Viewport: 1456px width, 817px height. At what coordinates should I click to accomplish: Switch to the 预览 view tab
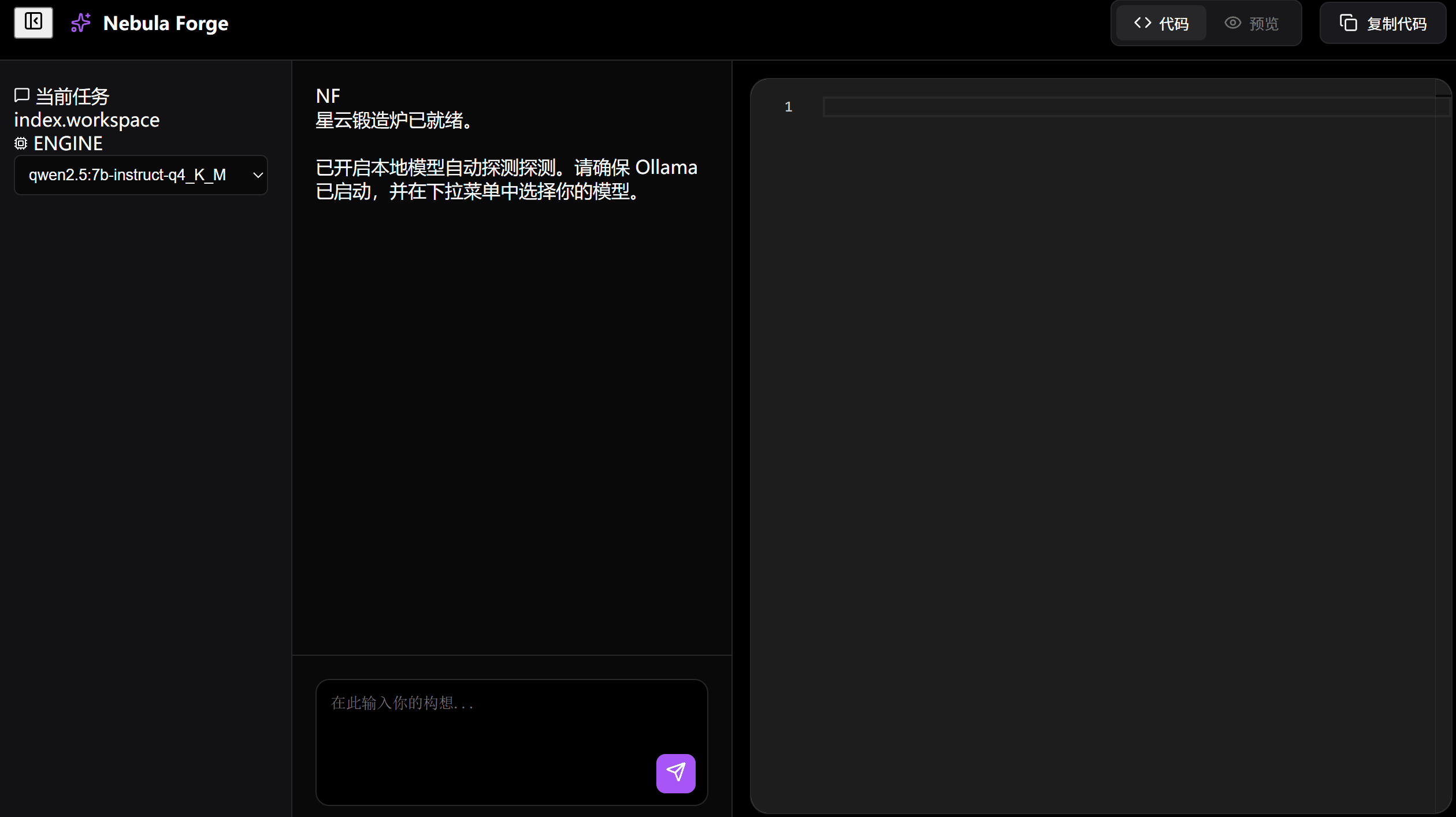click(x=1252, y=23)
